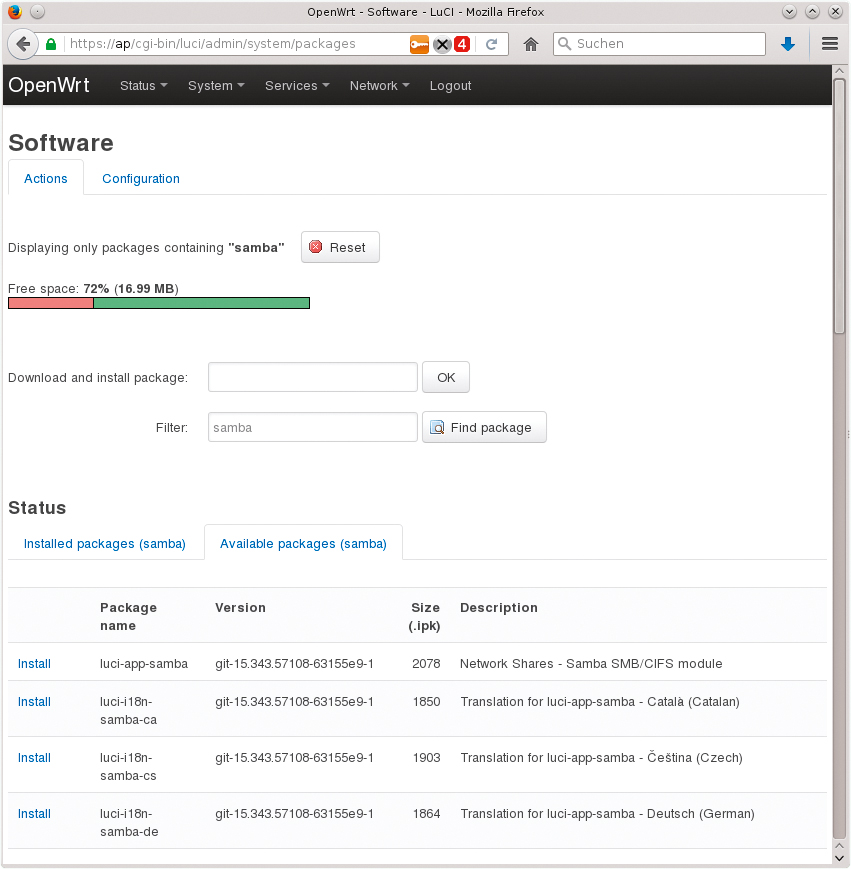The height and width of the screenshot is (869, 851).
Task: Click the red badge extension icon showing 4
Action: (x=462, y=44)
